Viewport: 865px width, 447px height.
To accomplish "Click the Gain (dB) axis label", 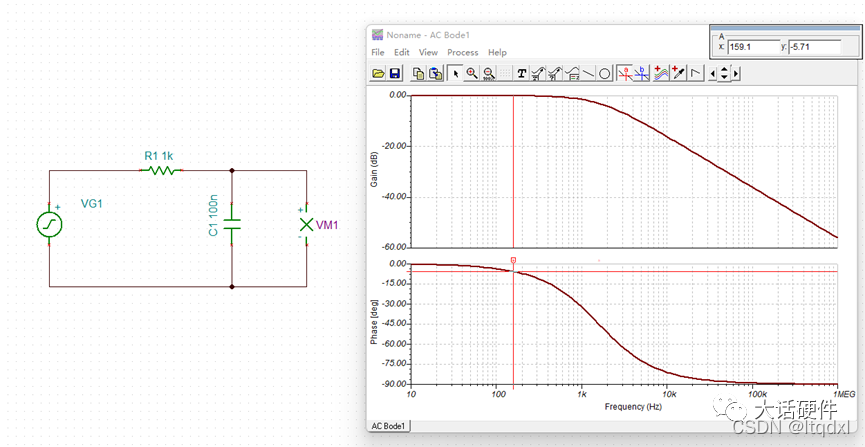I will [374, 171].
